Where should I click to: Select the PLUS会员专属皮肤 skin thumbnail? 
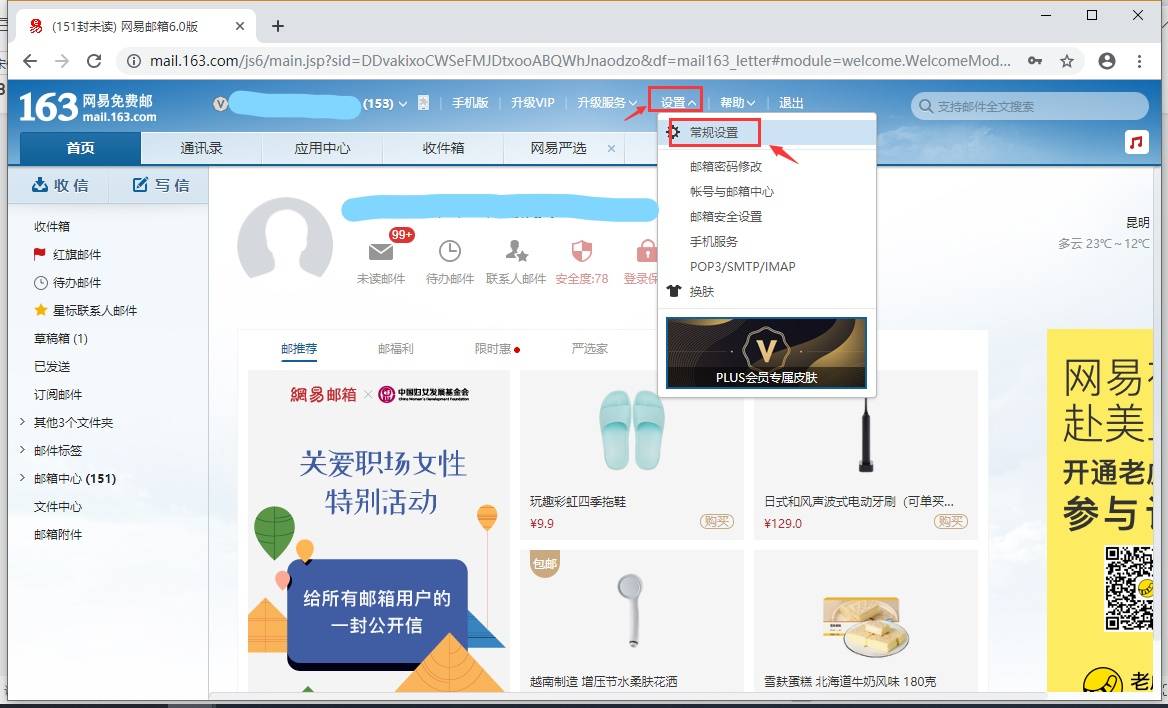pos(766,352)
